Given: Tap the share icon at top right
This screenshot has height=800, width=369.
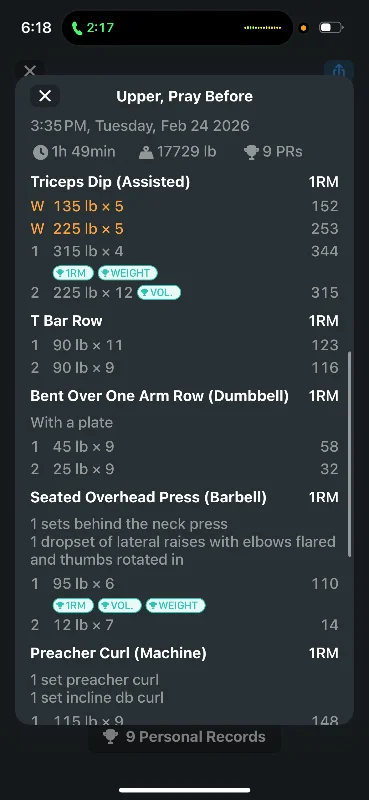Looking at the screenshot, I should click(x=339, y=70).
